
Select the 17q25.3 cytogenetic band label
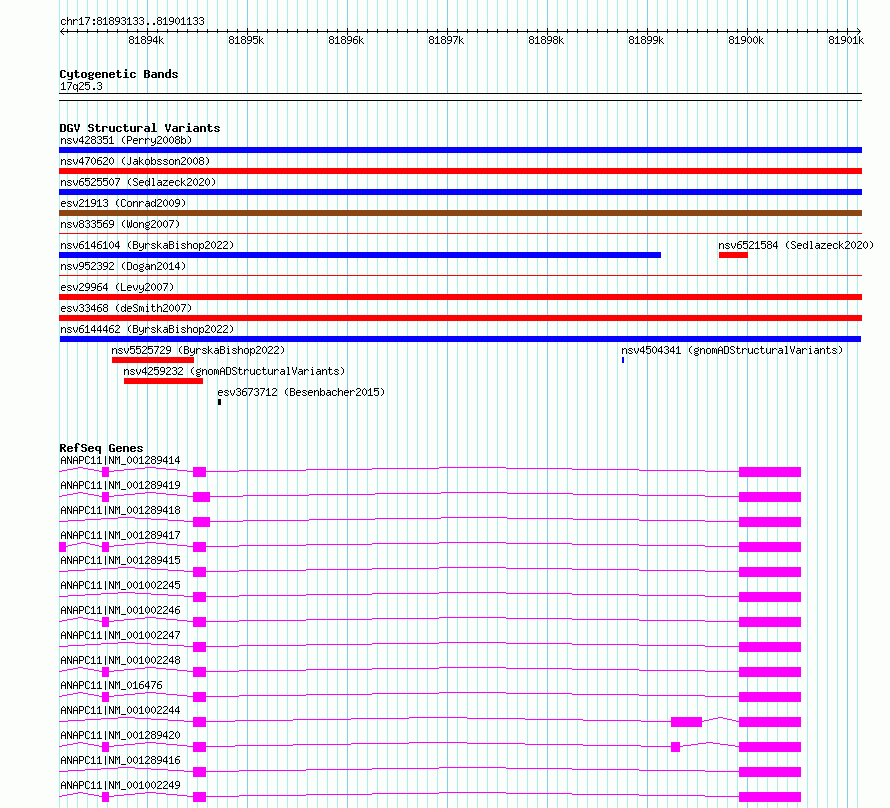pos(81,86)
